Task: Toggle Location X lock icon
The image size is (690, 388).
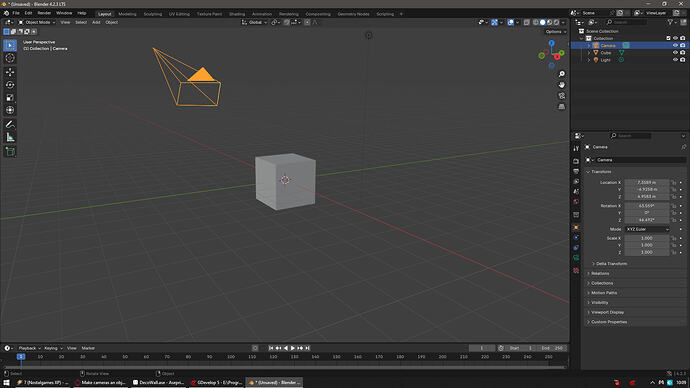Action: point(673,182)
